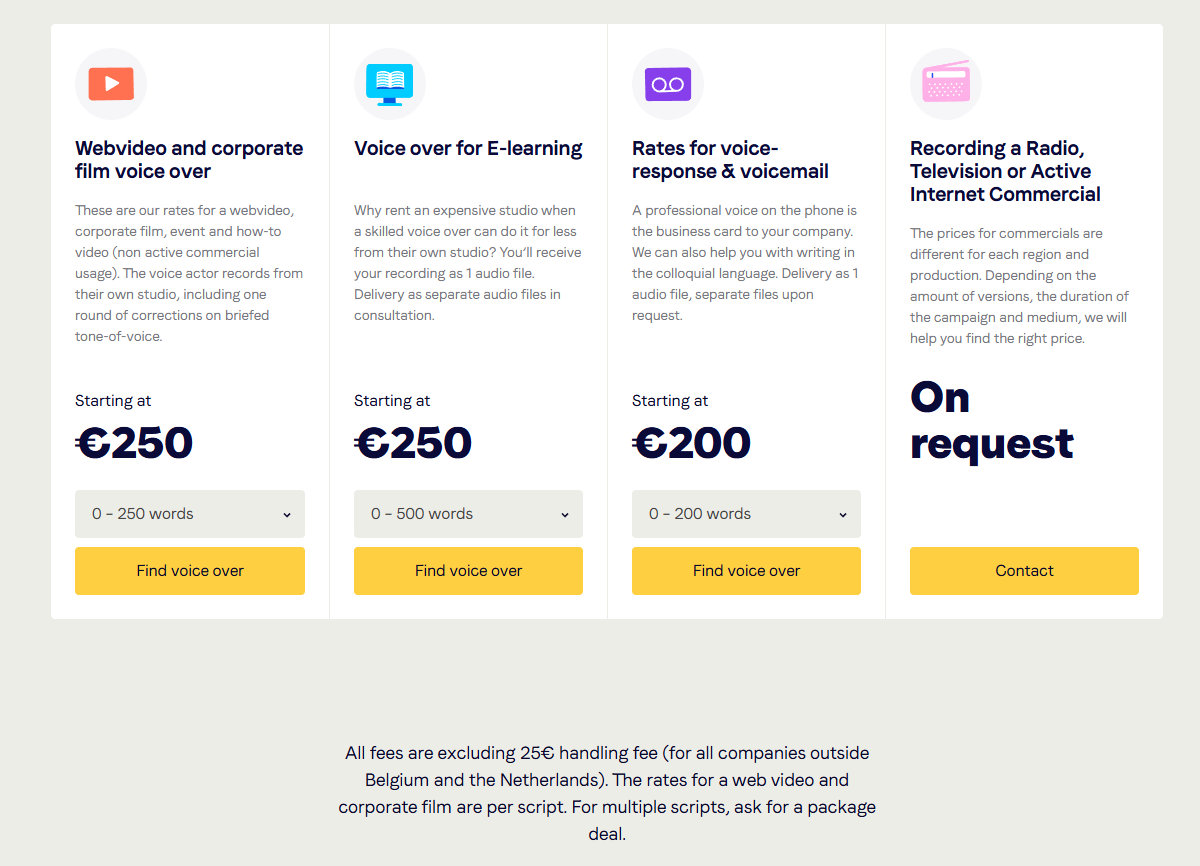Click the handling fee notice paragraph
Viewport: 1200px width, 866px height.
coord(607,793)
